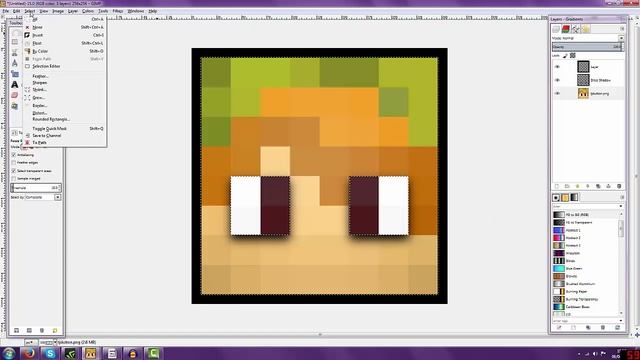Open Skype from the taskbar

coord(50,353)
